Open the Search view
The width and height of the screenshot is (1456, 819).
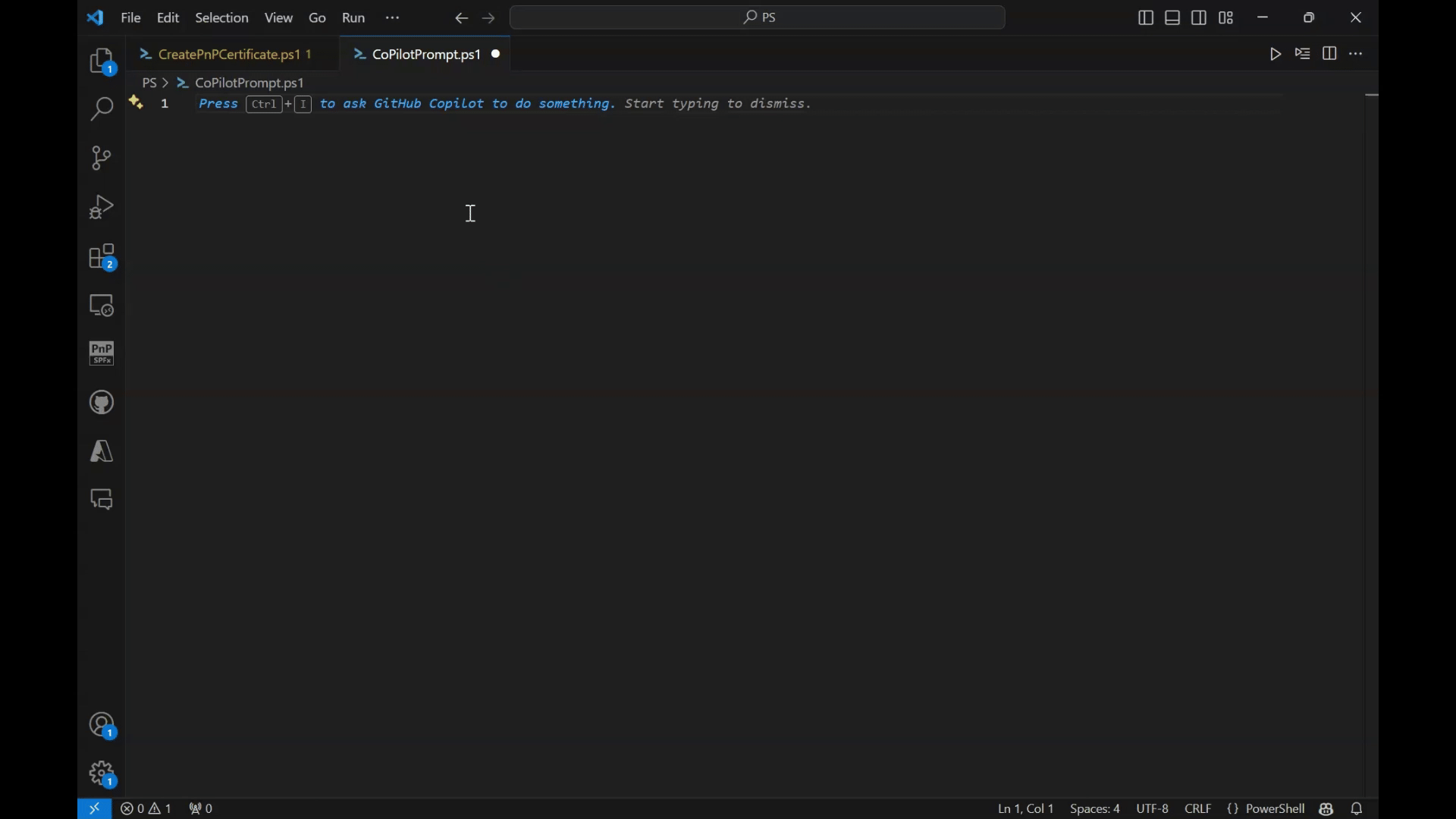tap(102, 110)
